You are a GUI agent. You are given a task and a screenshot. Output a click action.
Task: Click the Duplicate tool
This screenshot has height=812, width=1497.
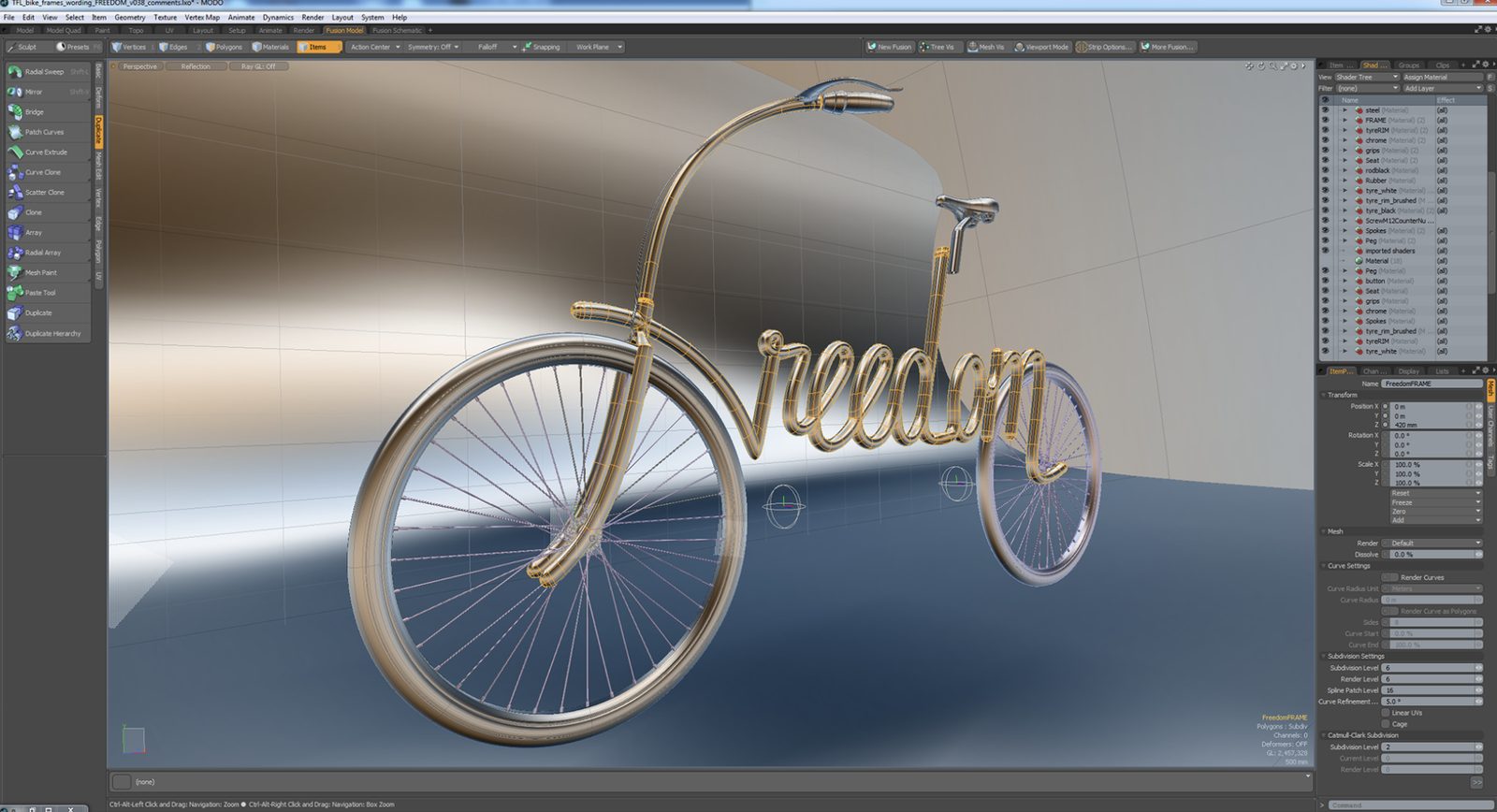coord(49,313)
